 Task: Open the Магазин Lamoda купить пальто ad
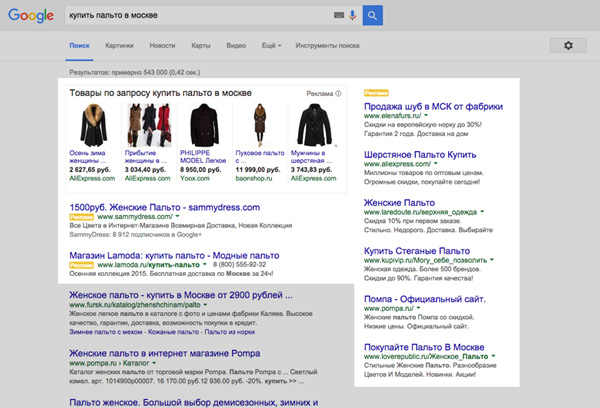click(174, 256)
